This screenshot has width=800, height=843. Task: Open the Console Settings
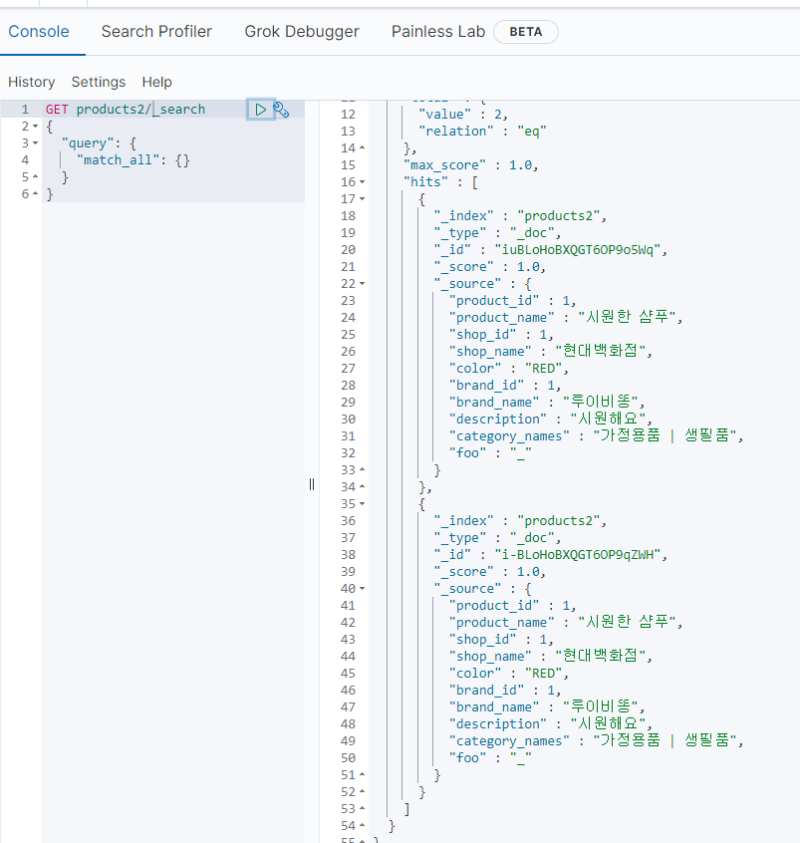click(98, 82)
